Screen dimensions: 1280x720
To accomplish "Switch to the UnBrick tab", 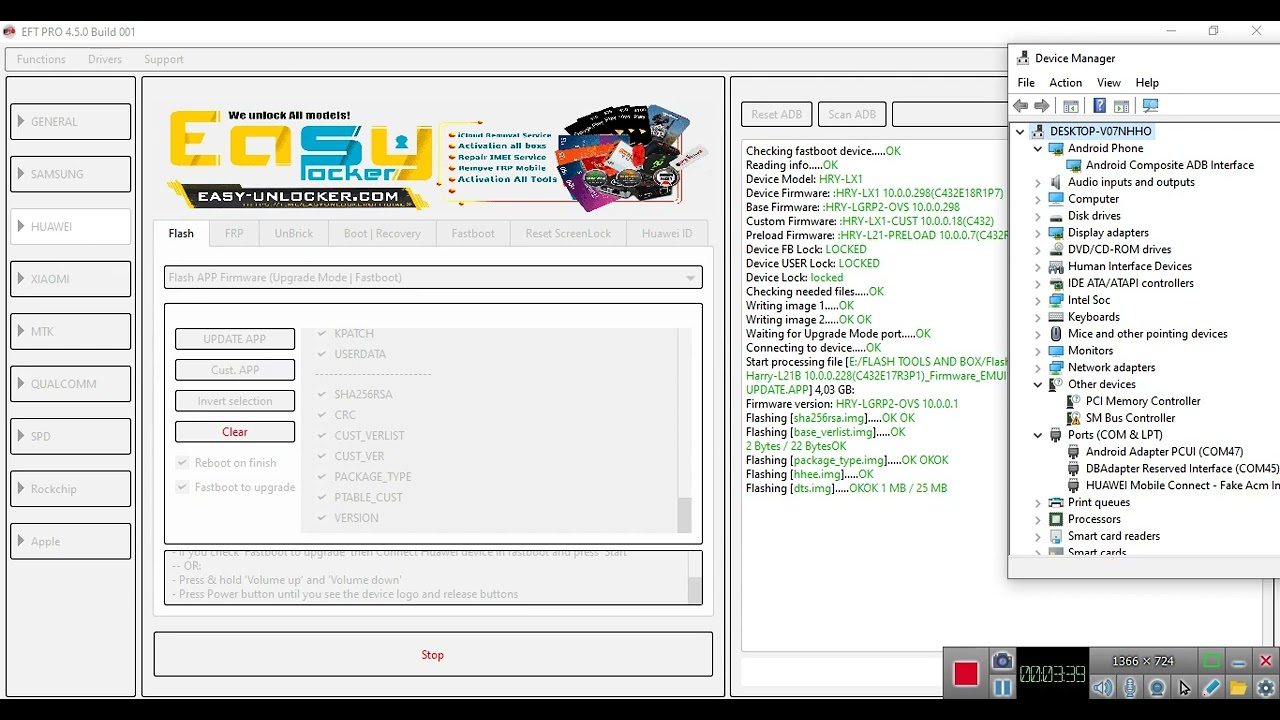I will [x=294, y=233].
